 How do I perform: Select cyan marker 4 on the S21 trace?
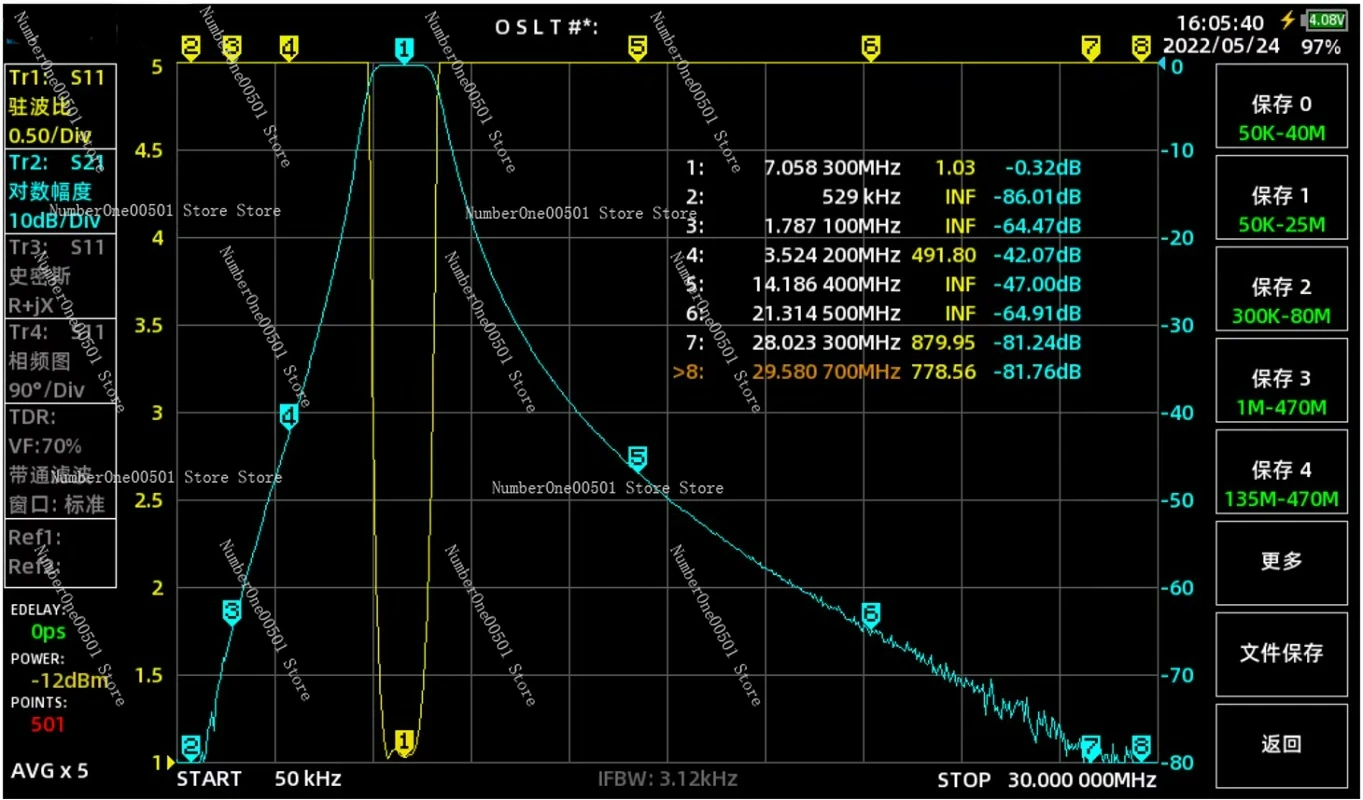[289, 417]
